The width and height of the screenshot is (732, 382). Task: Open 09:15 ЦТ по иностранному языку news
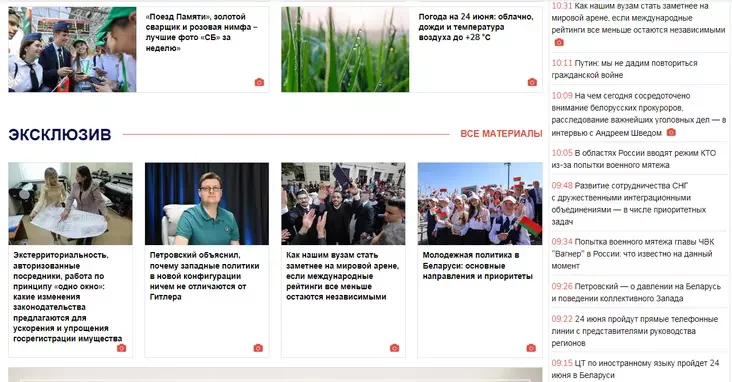click(635, 369)
